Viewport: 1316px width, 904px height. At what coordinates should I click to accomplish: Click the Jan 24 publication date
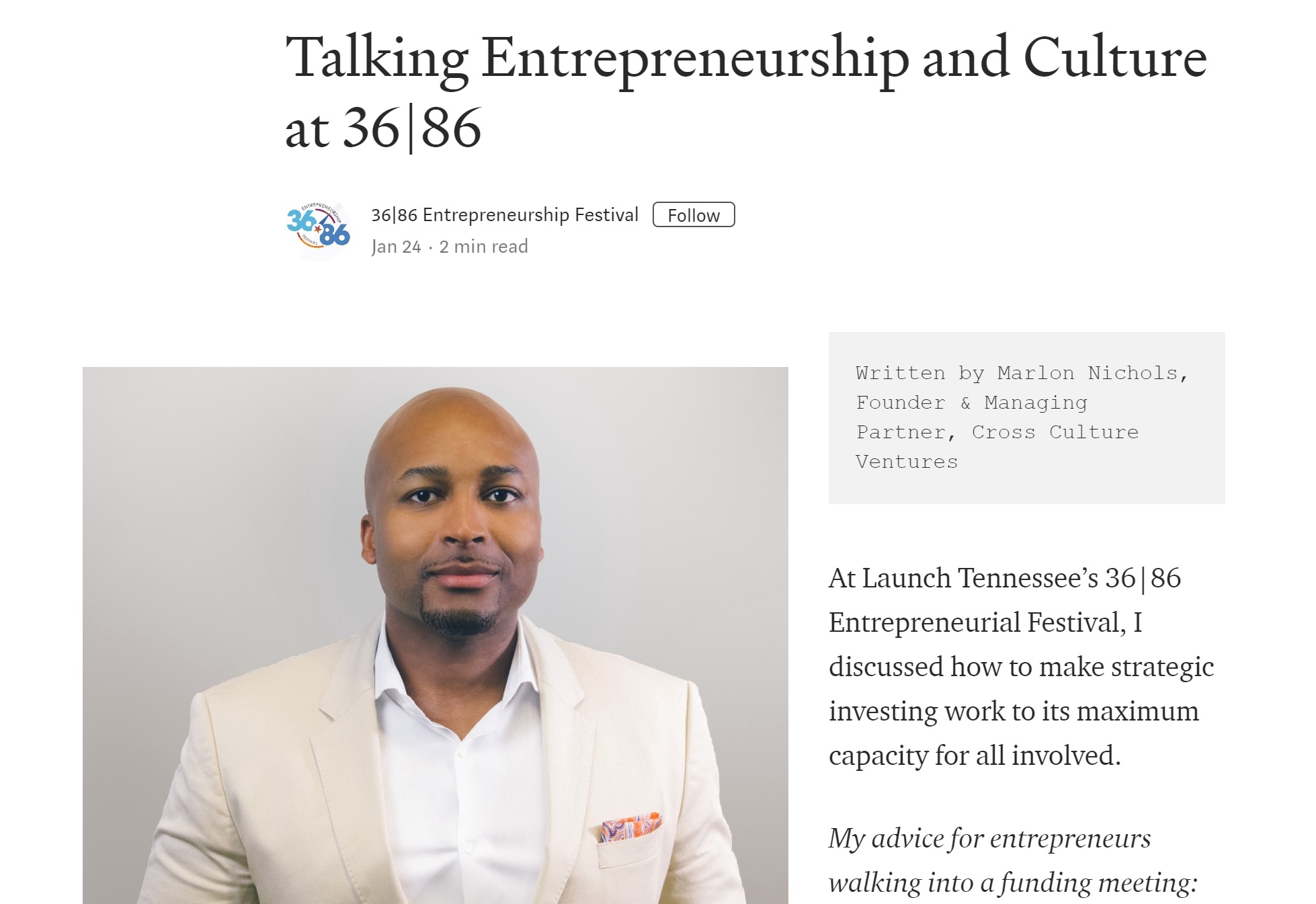[x=396, y=247]
